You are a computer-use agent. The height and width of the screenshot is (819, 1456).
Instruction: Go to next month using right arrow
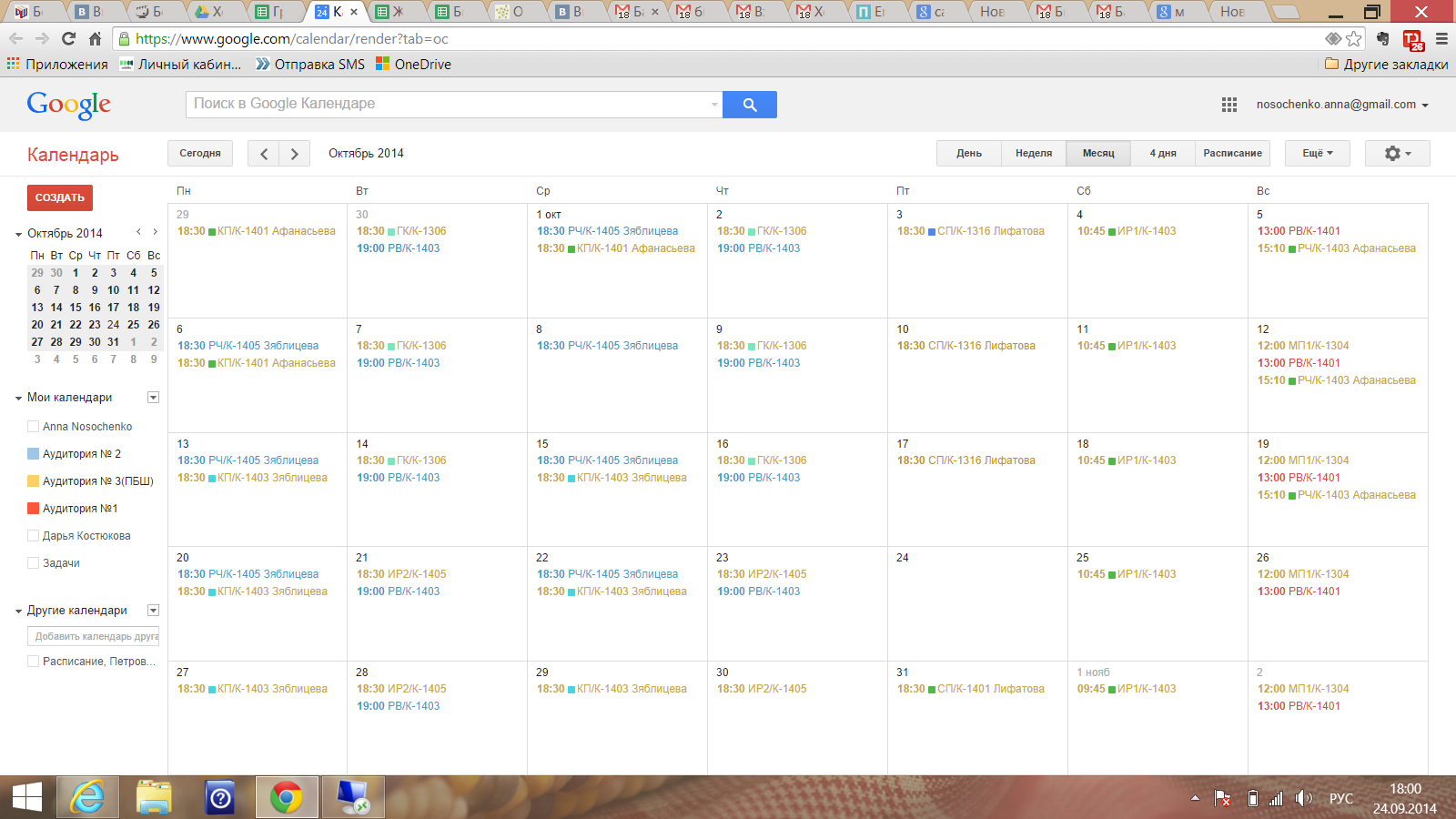click(294, 154)
